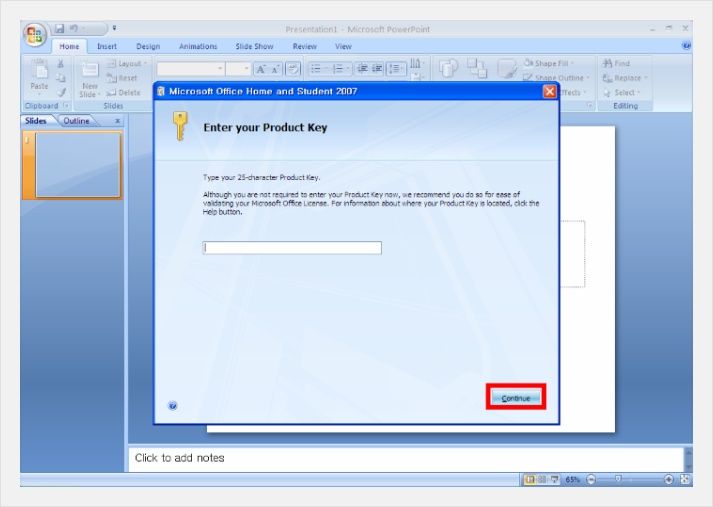Screen dimensions: 713x507
Task: Switch to Slide Sorter view icon
Action: coord(542,479)
